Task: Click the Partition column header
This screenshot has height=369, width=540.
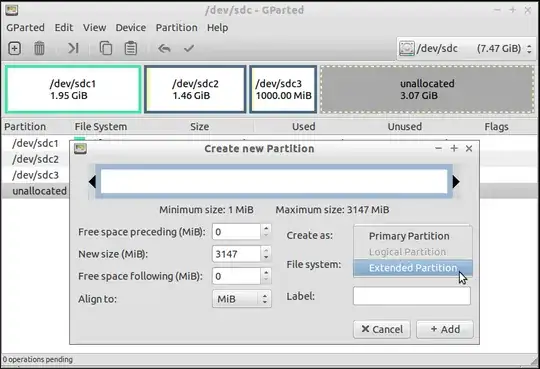Action: pos(25,126)
